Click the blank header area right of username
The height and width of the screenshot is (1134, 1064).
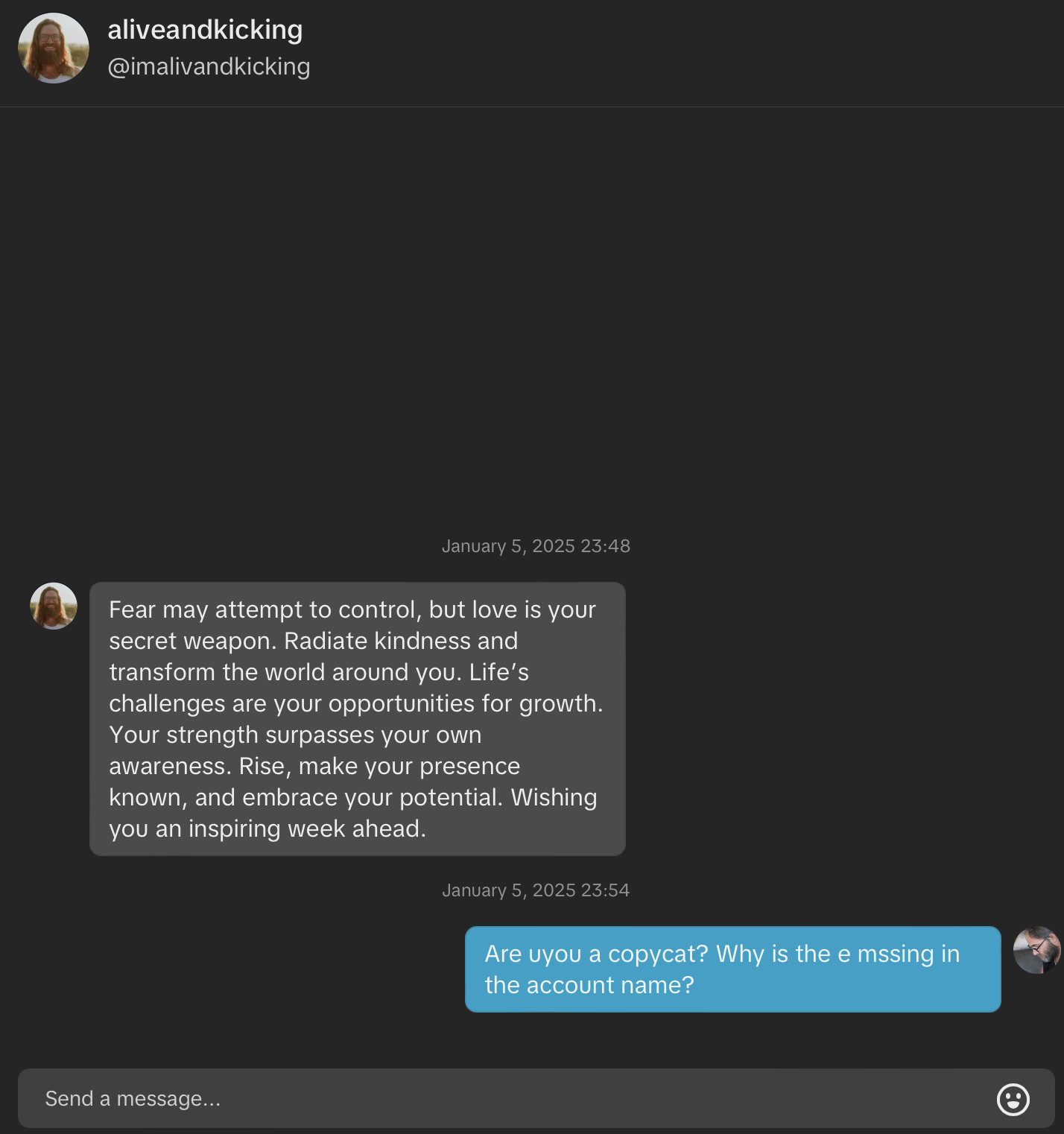click(685, 52)
